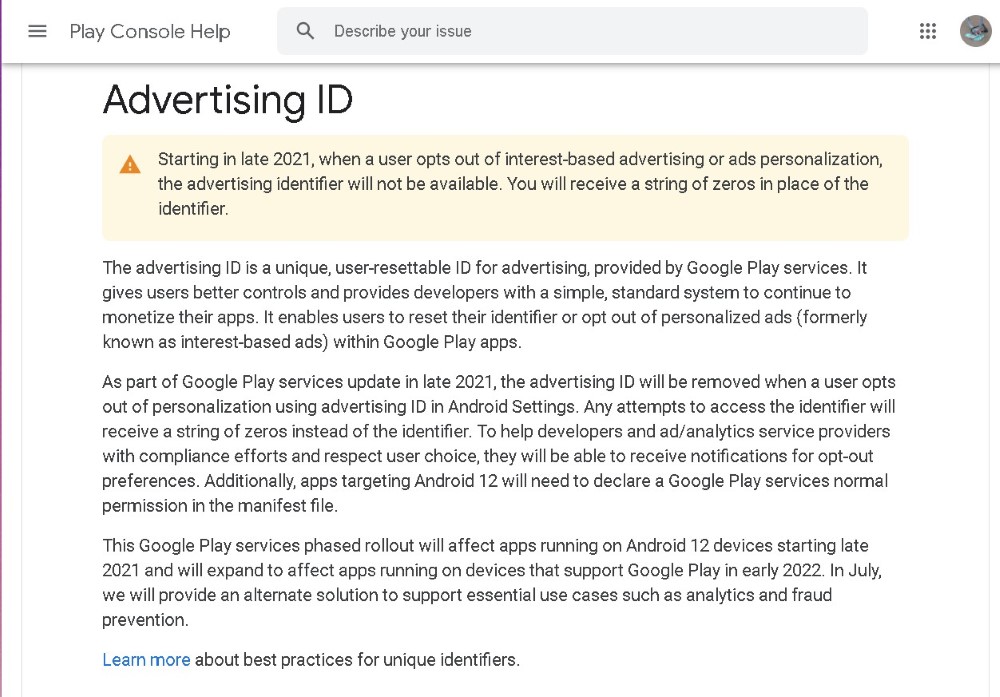Click paragraph starting 'The advertising ID is'

(485, 305)
